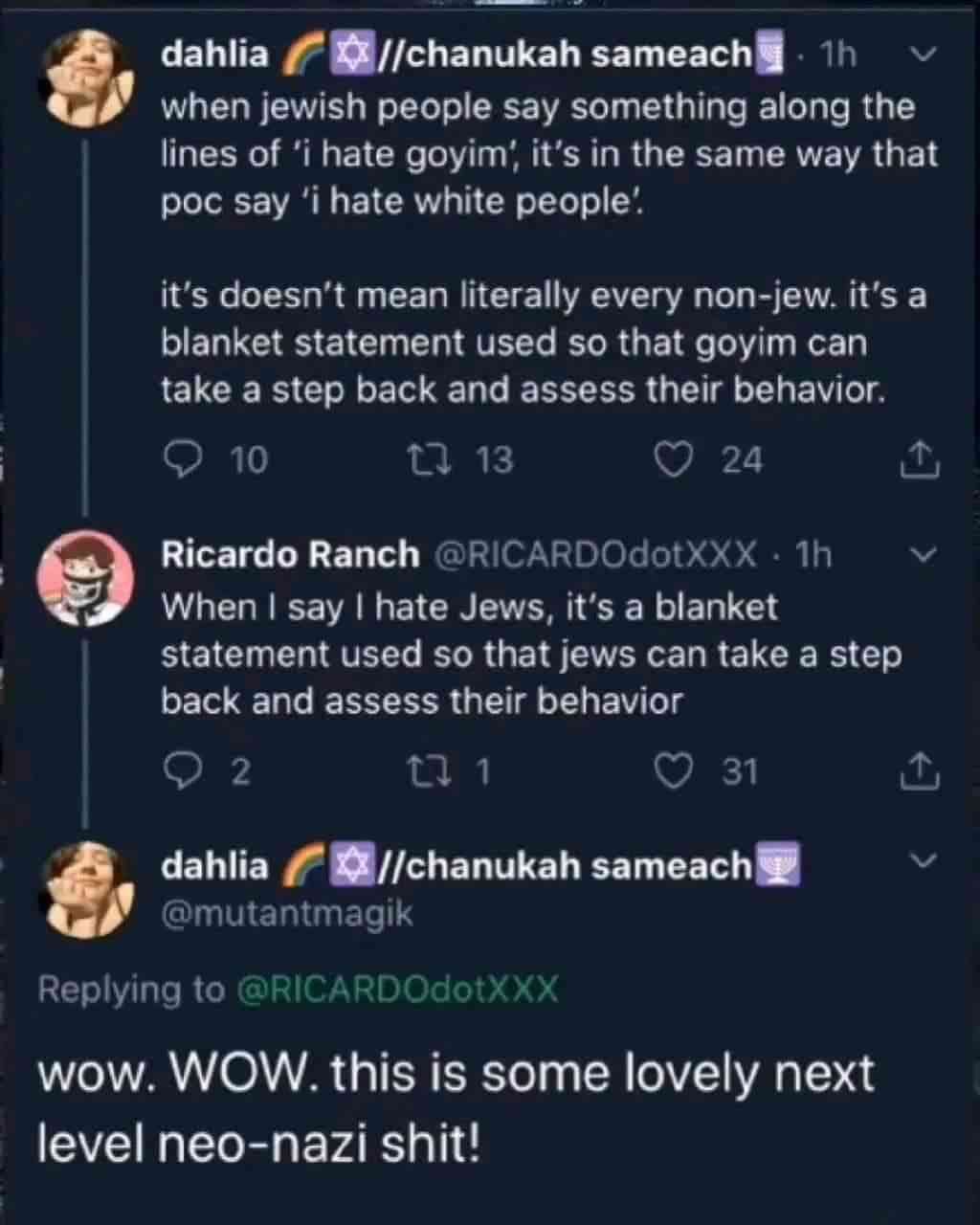The width and height of the screenshot is (980, 1225).
Task: Expand options chevron on Ricardo Ranch's tweet
Action: pos(922,555)
